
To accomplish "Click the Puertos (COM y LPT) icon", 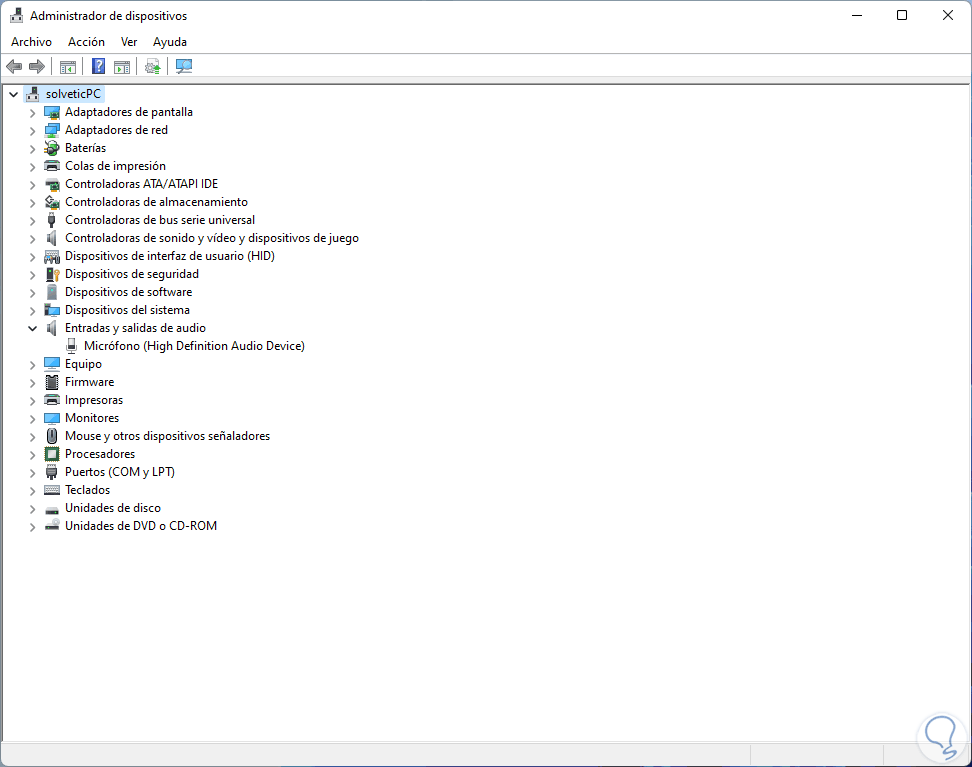I will point(52,472).
